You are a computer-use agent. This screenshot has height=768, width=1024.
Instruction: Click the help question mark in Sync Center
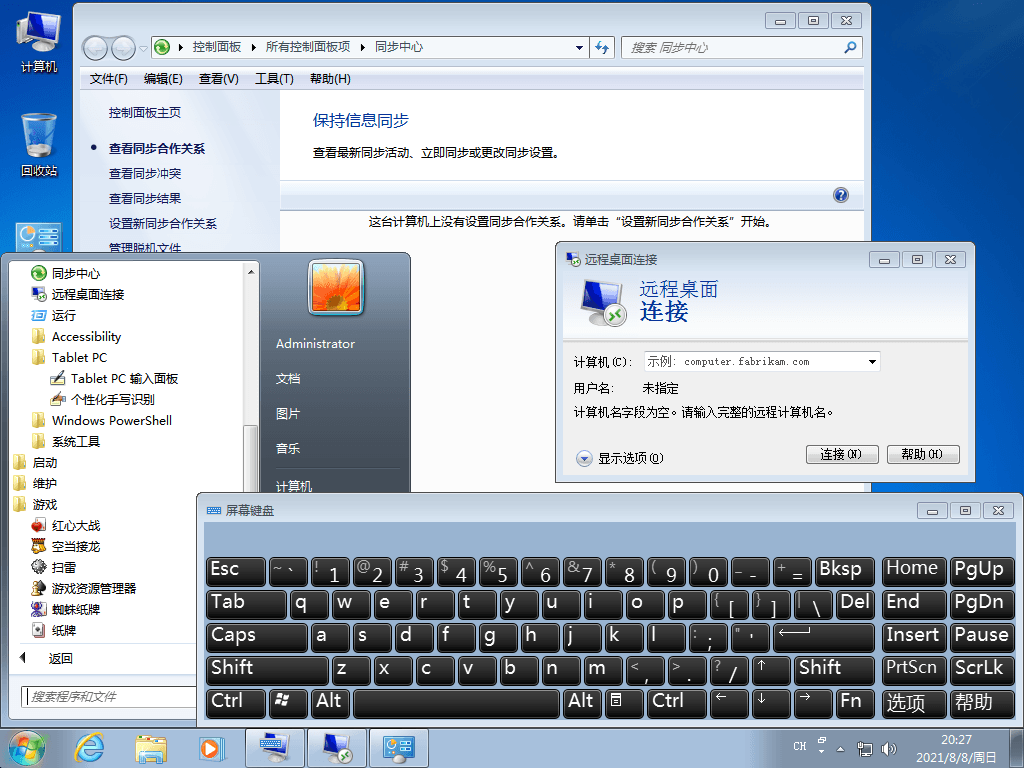[840, 195]
